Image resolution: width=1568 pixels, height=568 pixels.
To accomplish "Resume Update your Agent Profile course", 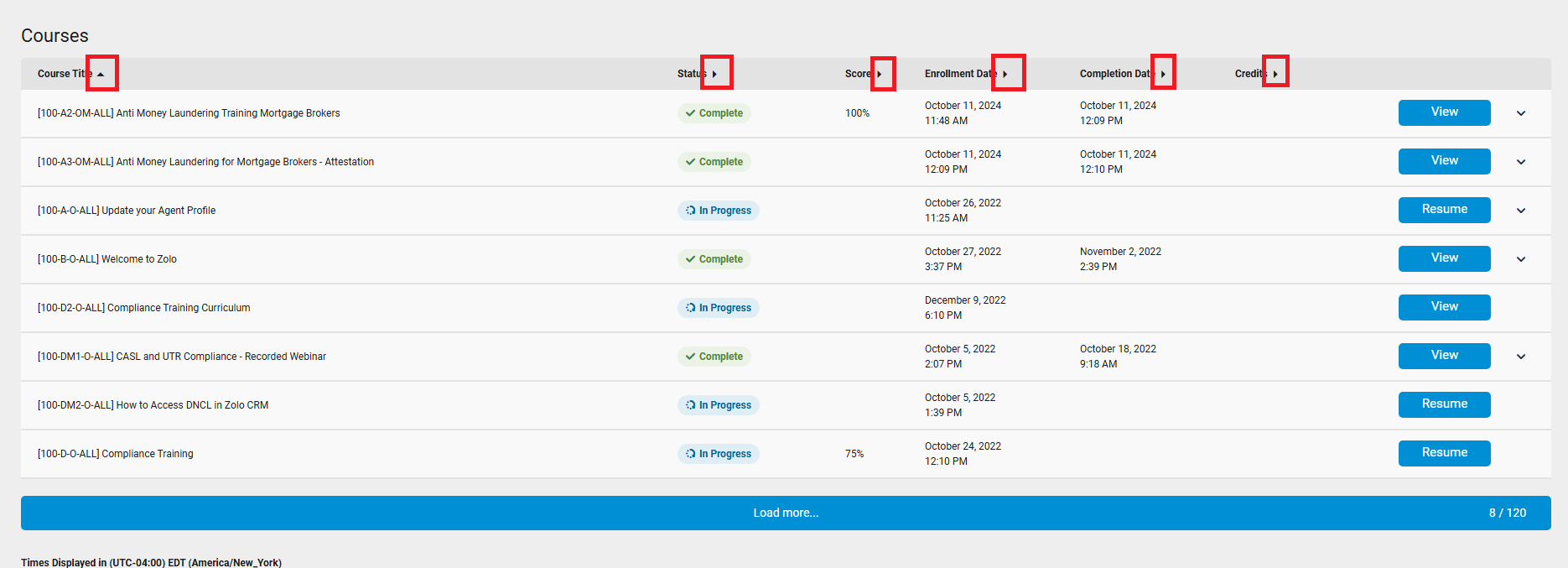I will pyautogui.click(x=1444, y=210).
